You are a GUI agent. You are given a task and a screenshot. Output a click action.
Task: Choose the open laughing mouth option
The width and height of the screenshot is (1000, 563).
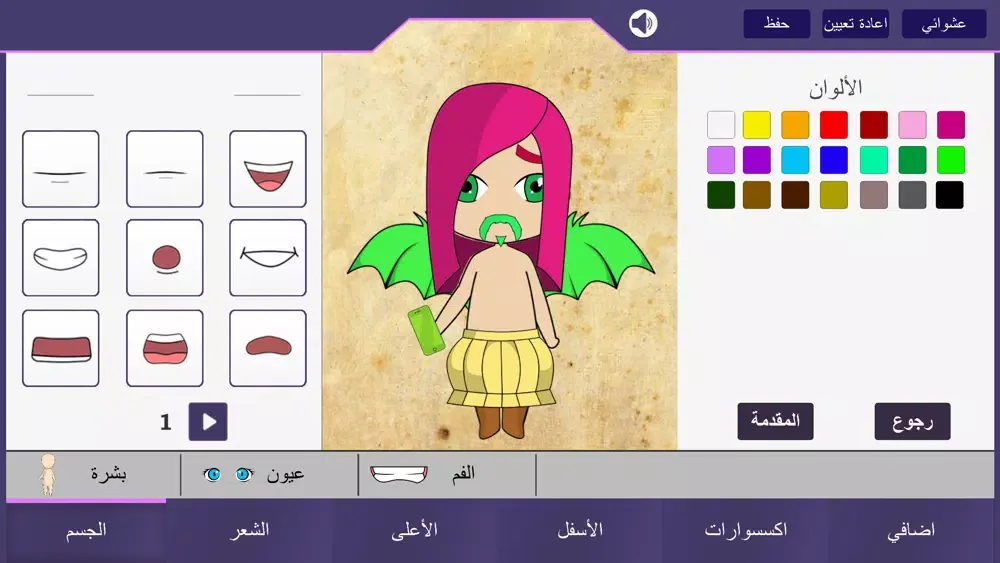tap(268, 169)
